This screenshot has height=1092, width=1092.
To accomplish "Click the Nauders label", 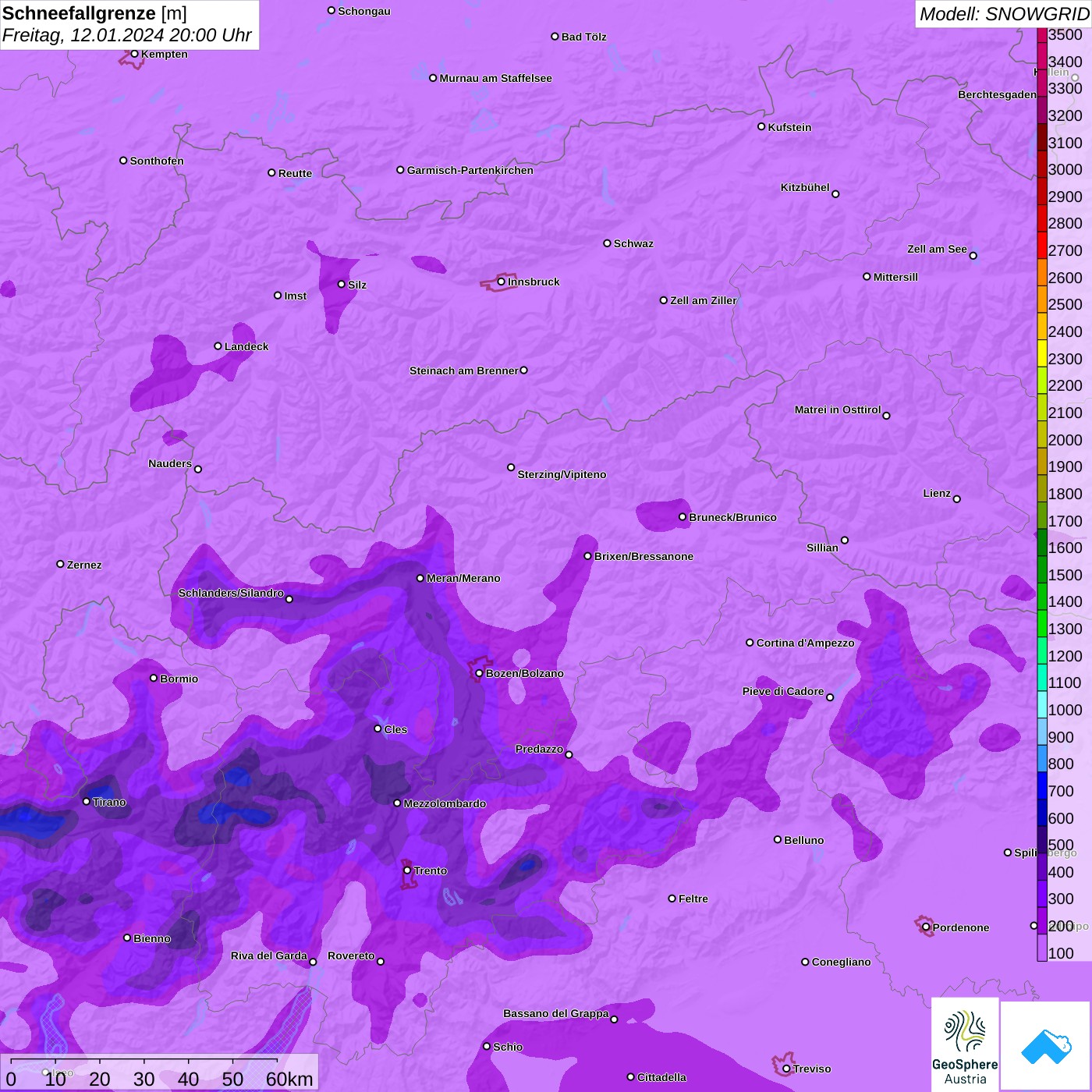I will [170, 463].
